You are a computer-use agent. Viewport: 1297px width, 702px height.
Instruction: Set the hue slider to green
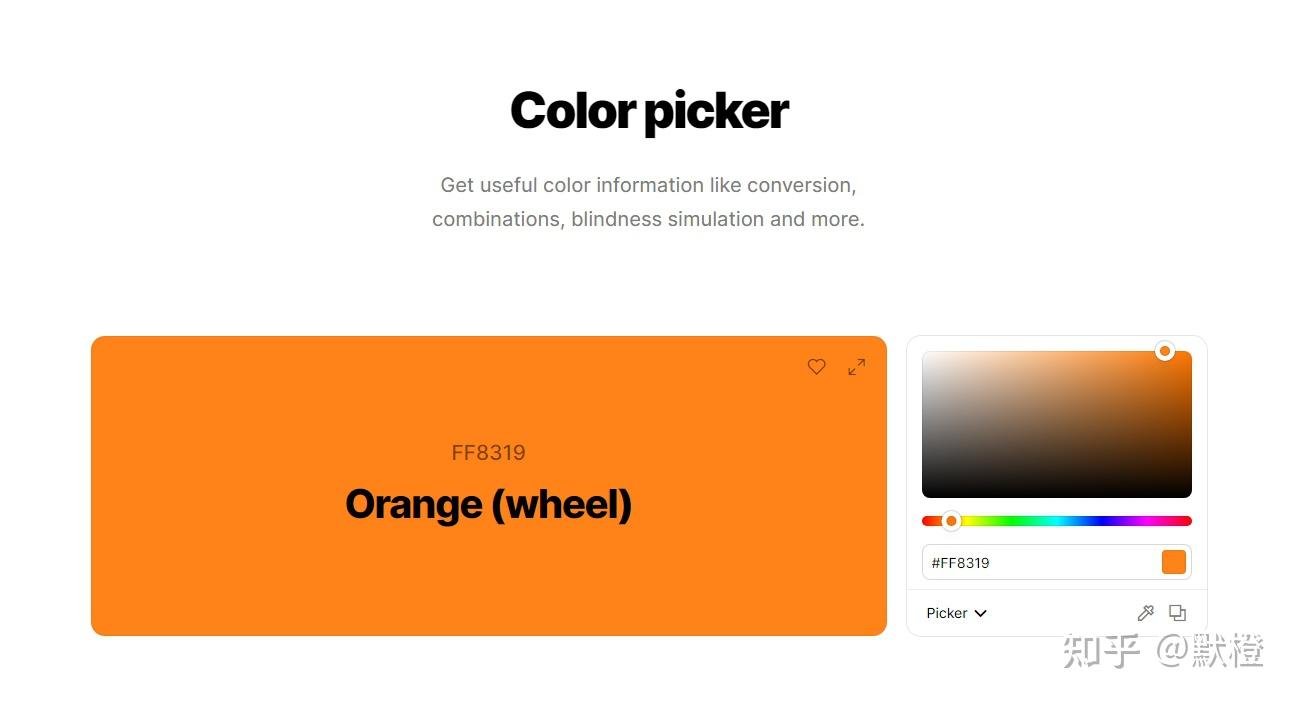click(x=1012, y=521)
